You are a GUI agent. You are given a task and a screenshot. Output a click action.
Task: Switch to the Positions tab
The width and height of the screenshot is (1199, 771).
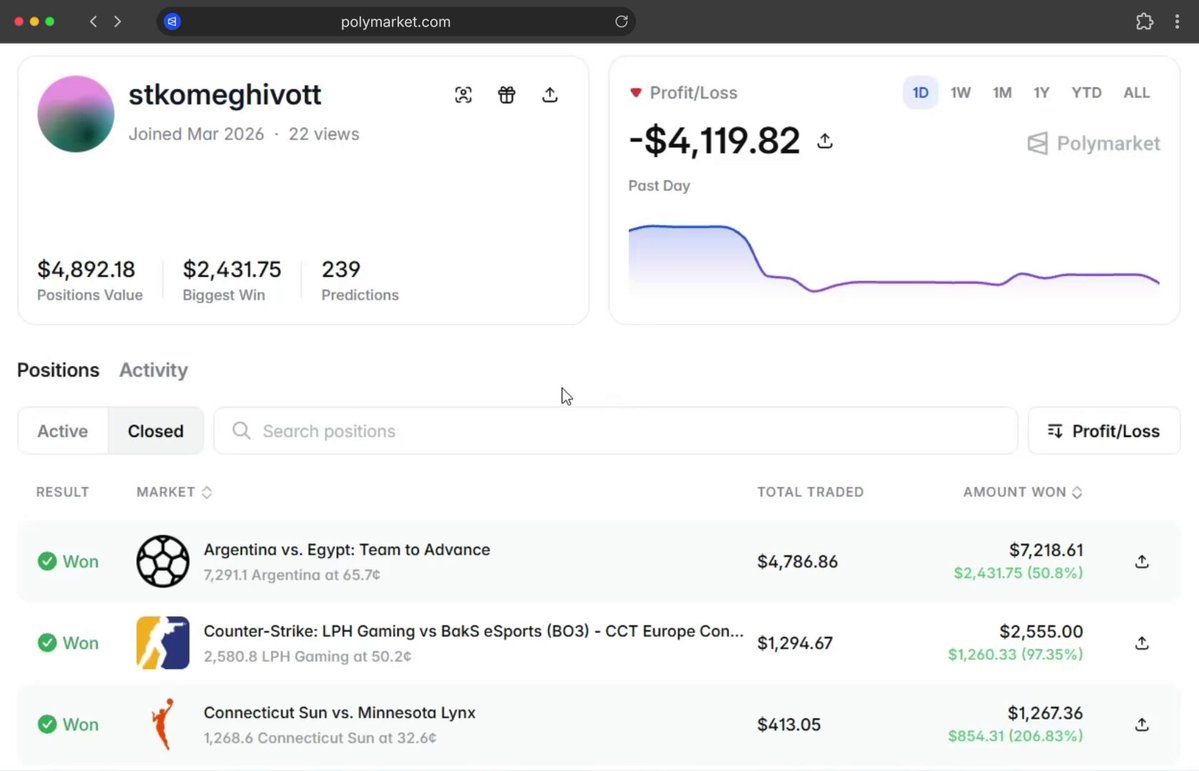[58, 370]
